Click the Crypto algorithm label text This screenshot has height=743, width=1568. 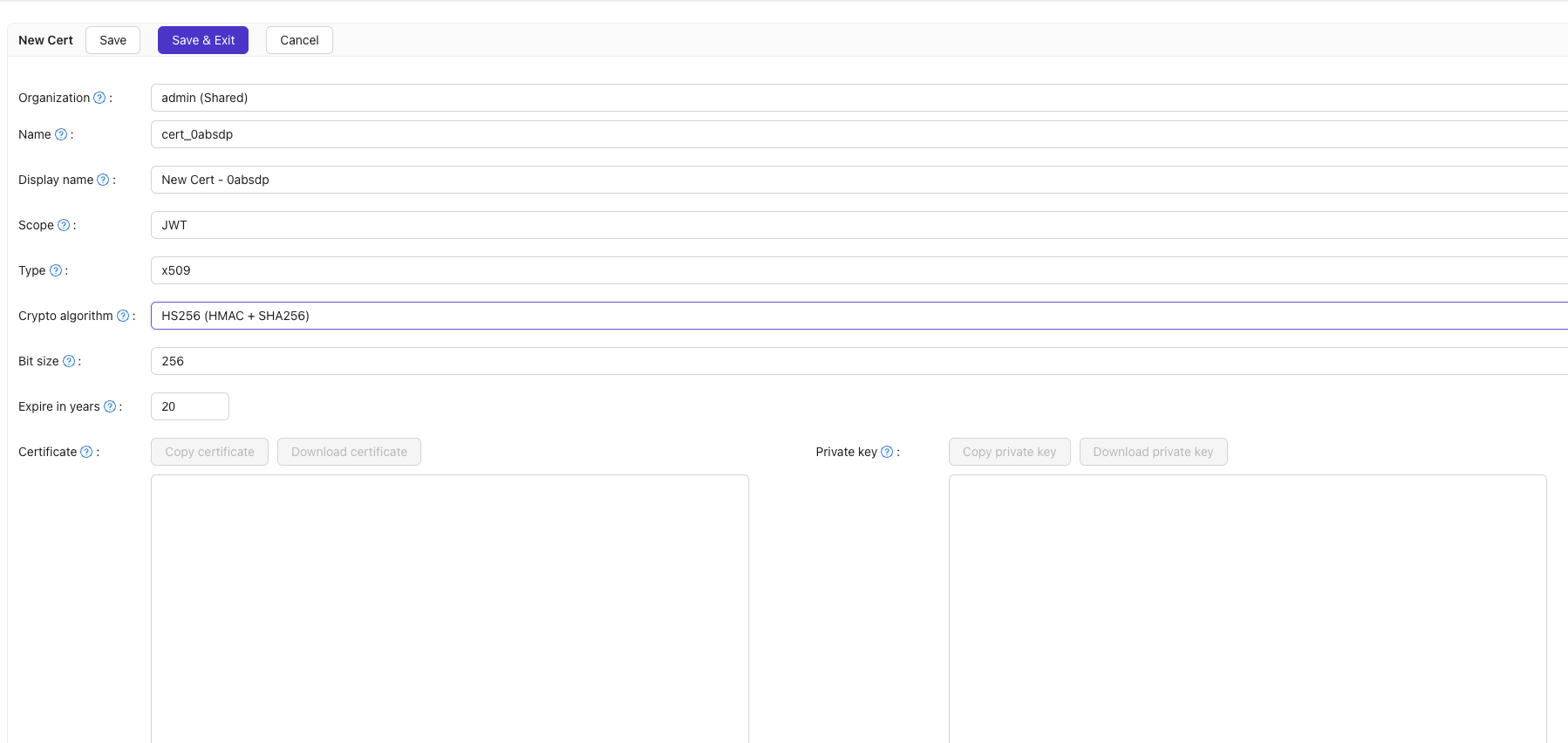[65, 316]
